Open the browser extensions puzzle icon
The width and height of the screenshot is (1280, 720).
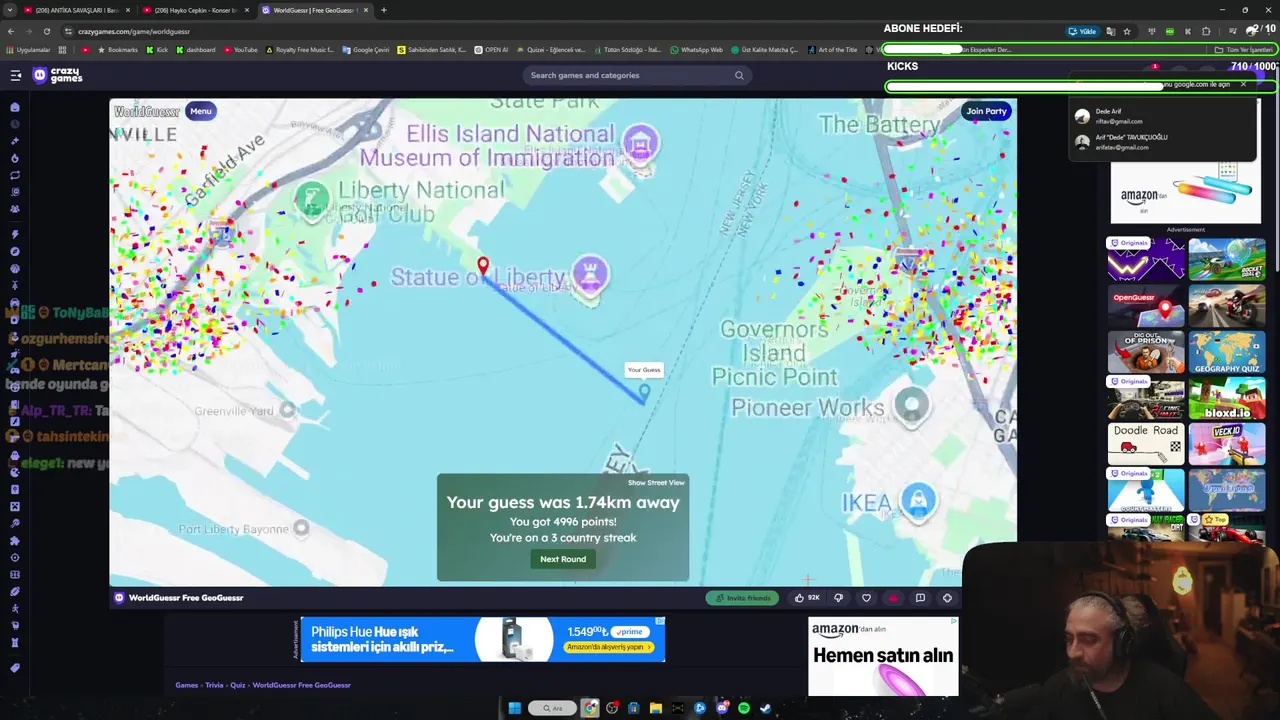[x=1206, y=31]
